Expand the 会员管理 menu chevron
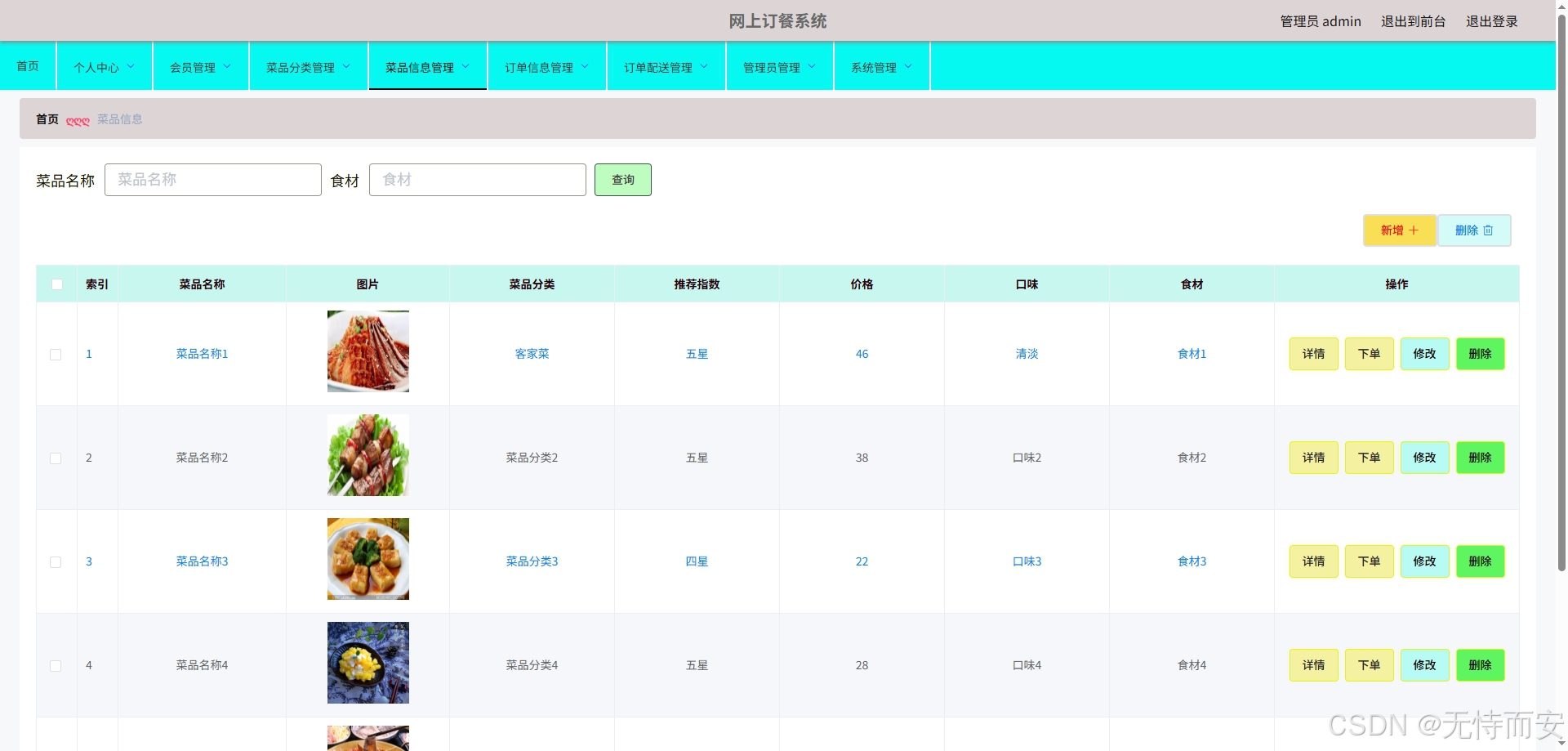1568x751 pixels. pyautogui.click(x=227, y=66)
